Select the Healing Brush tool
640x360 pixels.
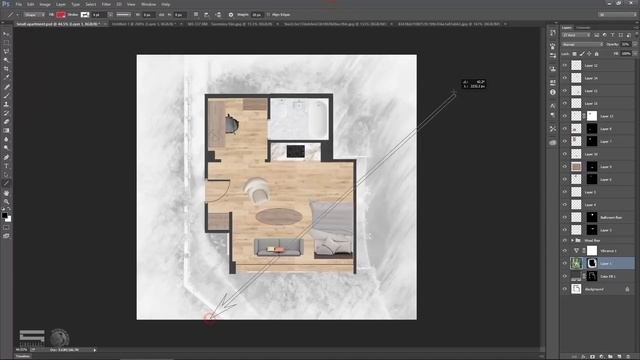[x=6, y=87]
